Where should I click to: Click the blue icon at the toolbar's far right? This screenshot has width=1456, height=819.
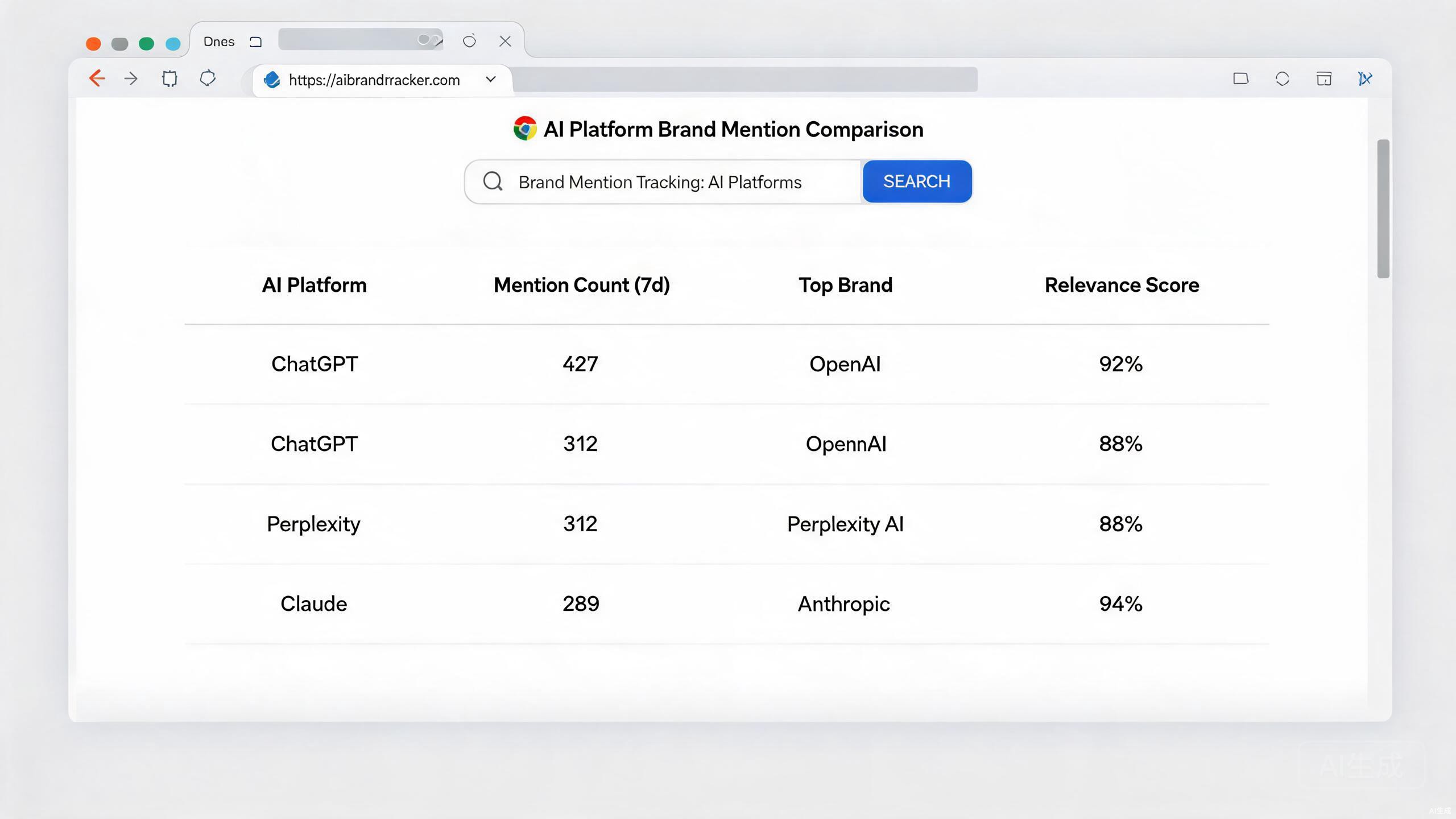(1365, 78)
